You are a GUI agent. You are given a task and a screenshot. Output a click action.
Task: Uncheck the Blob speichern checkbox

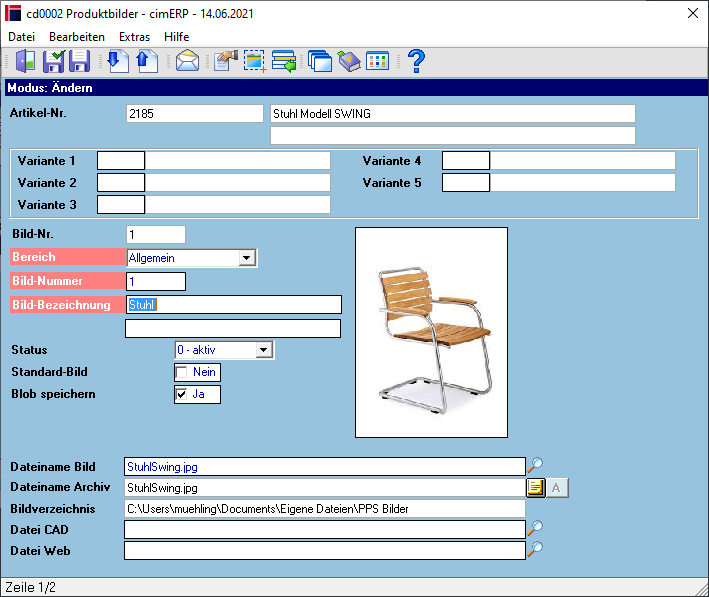point(182,394)
